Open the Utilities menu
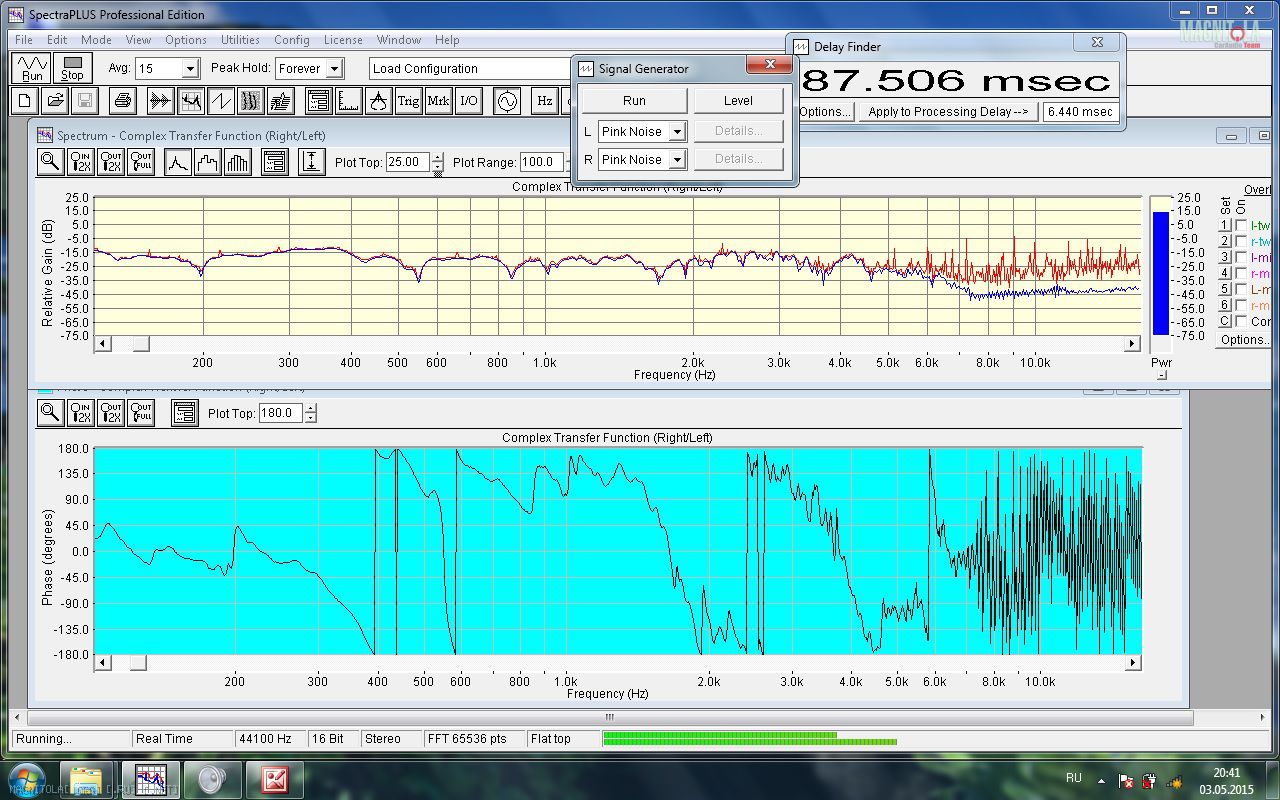The image size is (1280, 800). coord(240,40)
